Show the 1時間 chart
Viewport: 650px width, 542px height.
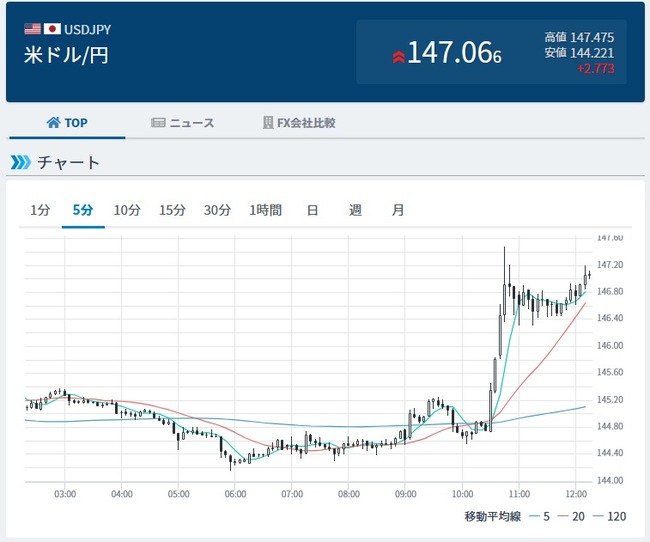coord(266,210)
